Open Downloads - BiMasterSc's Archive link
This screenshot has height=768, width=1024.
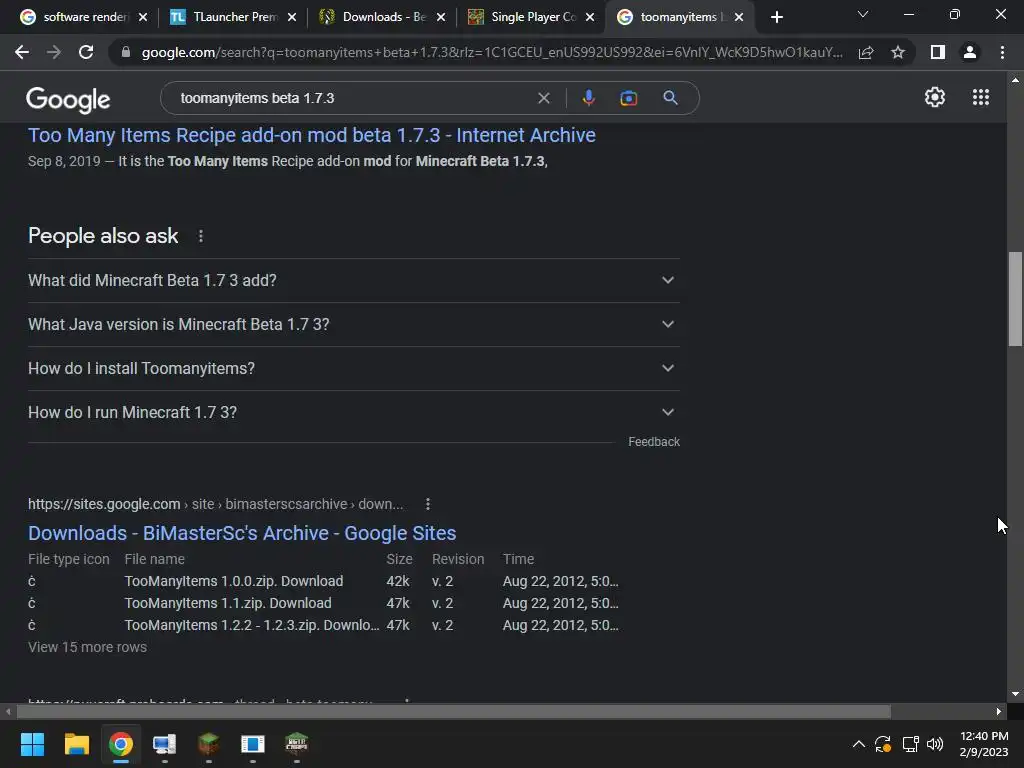click(242, 533)
